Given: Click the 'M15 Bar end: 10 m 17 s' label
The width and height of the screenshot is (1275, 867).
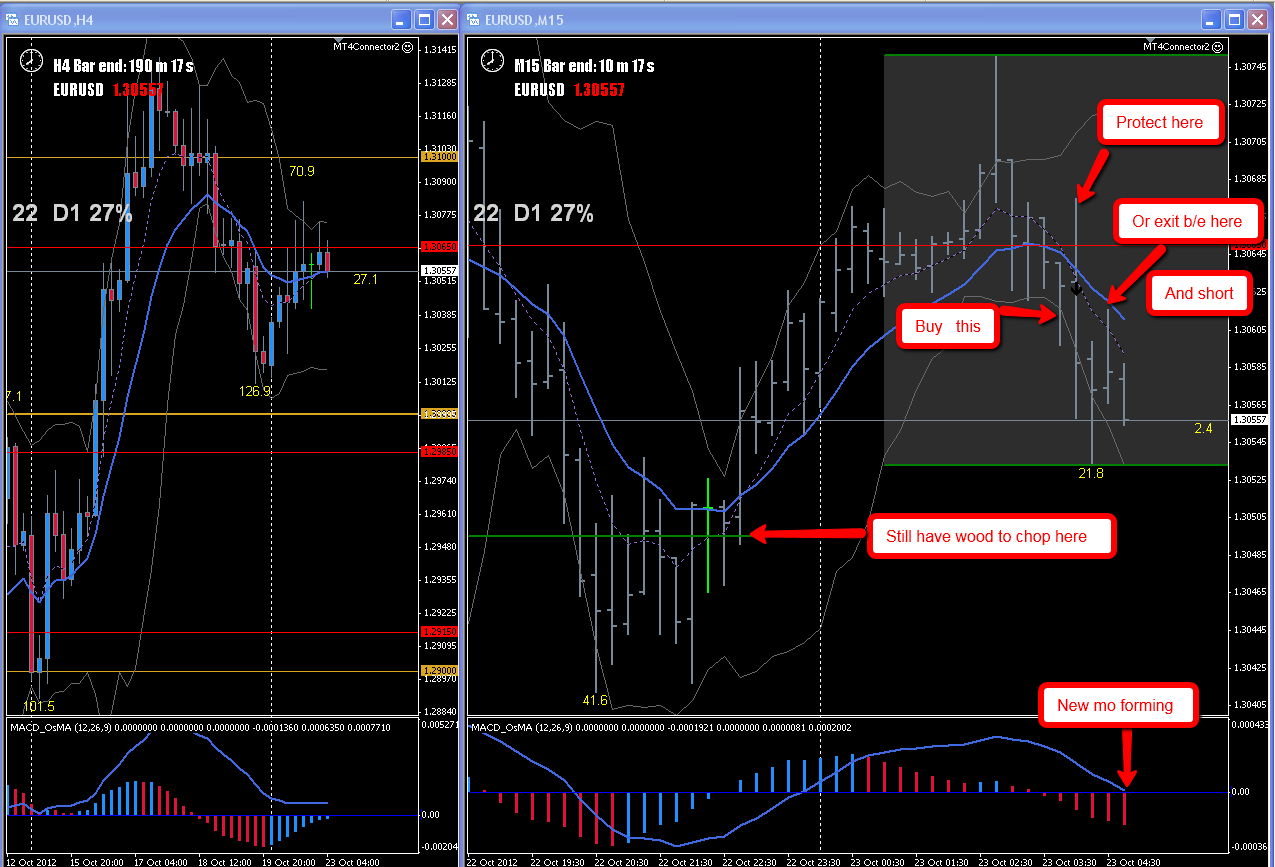Looking at the screenshot, I should point(584,66).
